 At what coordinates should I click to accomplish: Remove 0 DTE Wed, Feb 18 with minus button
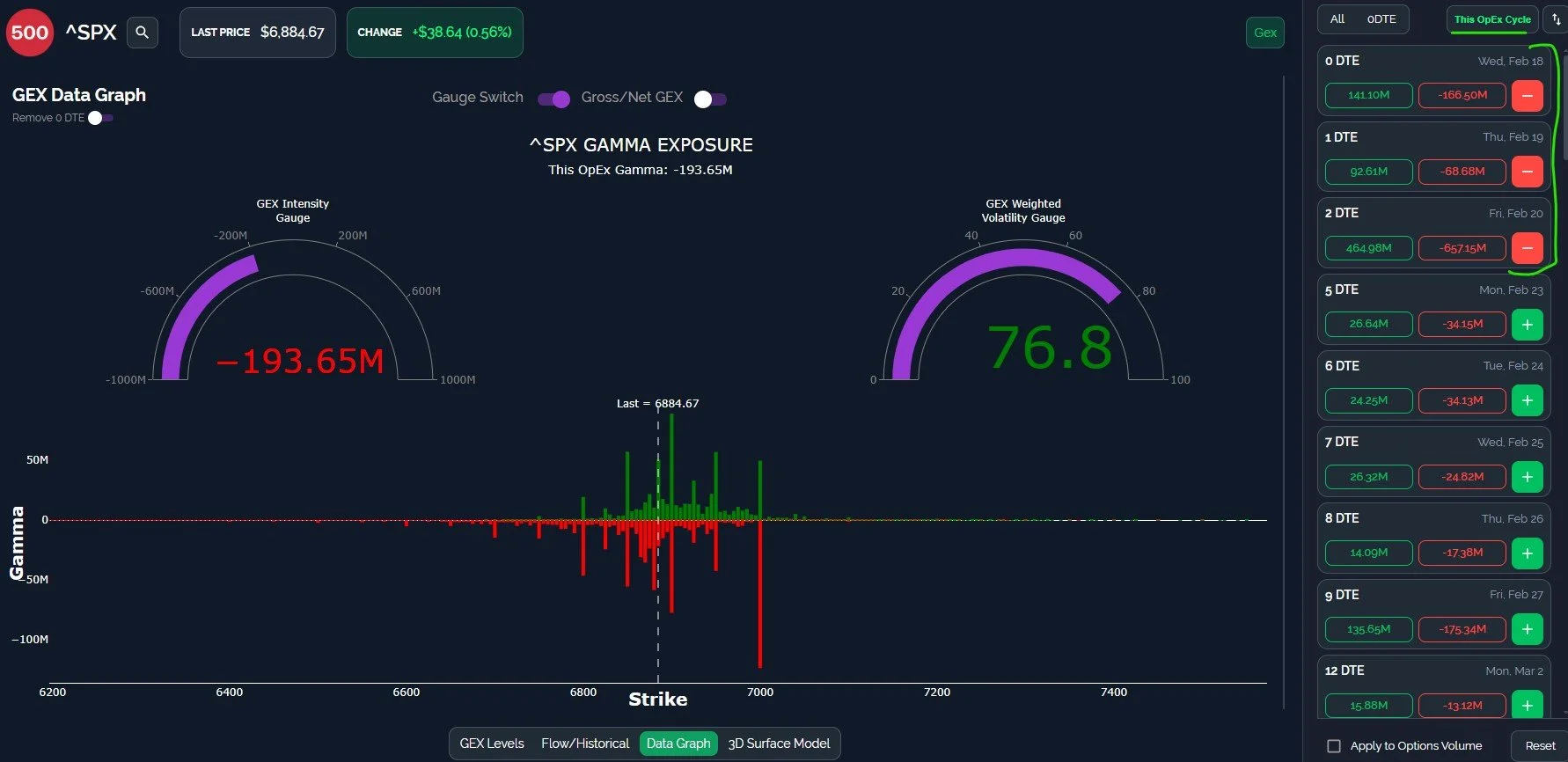tap(1528, 95)
